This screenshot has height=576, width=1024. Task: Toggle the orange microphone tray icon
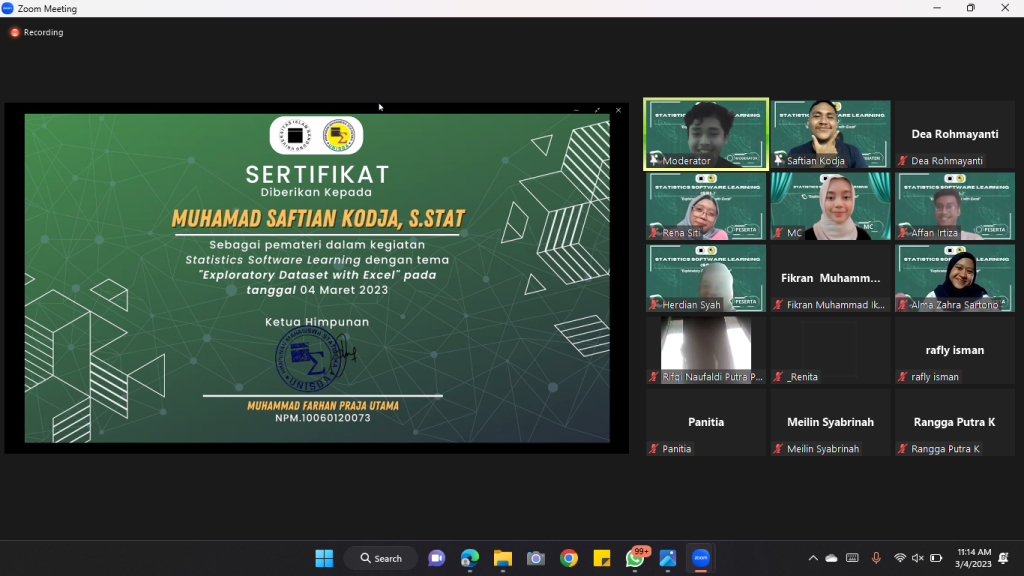pos(875,558)
